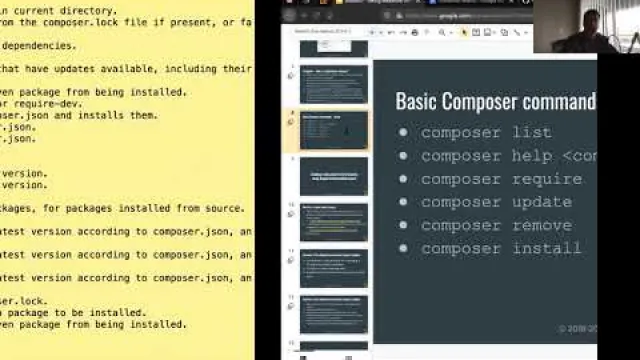Viewport: 640px width, 360px height.
Task: Select the highlighted Basic Composer commands thumbnail
Action: point(334,131)
